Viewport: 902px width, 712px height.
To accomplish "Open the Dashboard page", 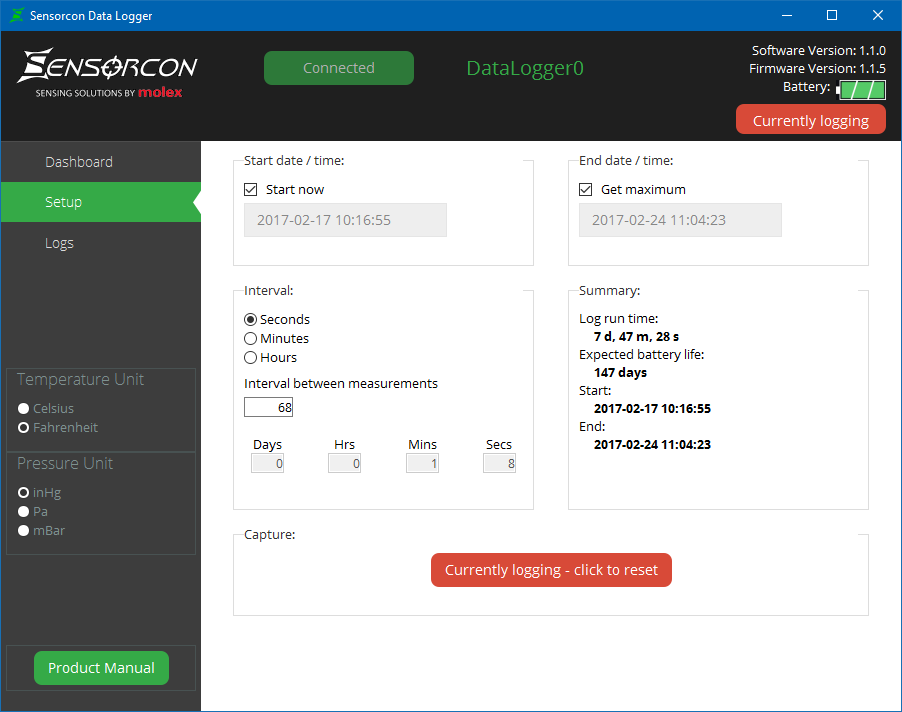I will (x=101, y=162).
